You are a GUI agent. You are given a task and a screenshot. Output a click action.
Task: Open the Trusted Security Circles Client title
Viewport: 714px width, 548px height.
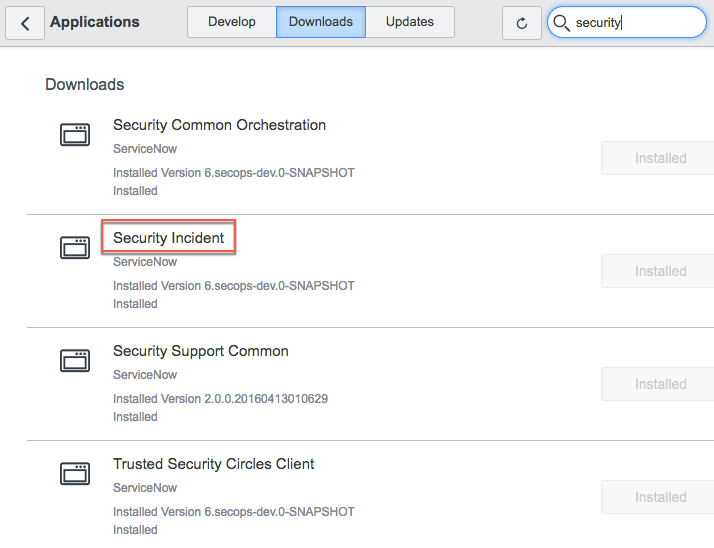pos(214,464)
